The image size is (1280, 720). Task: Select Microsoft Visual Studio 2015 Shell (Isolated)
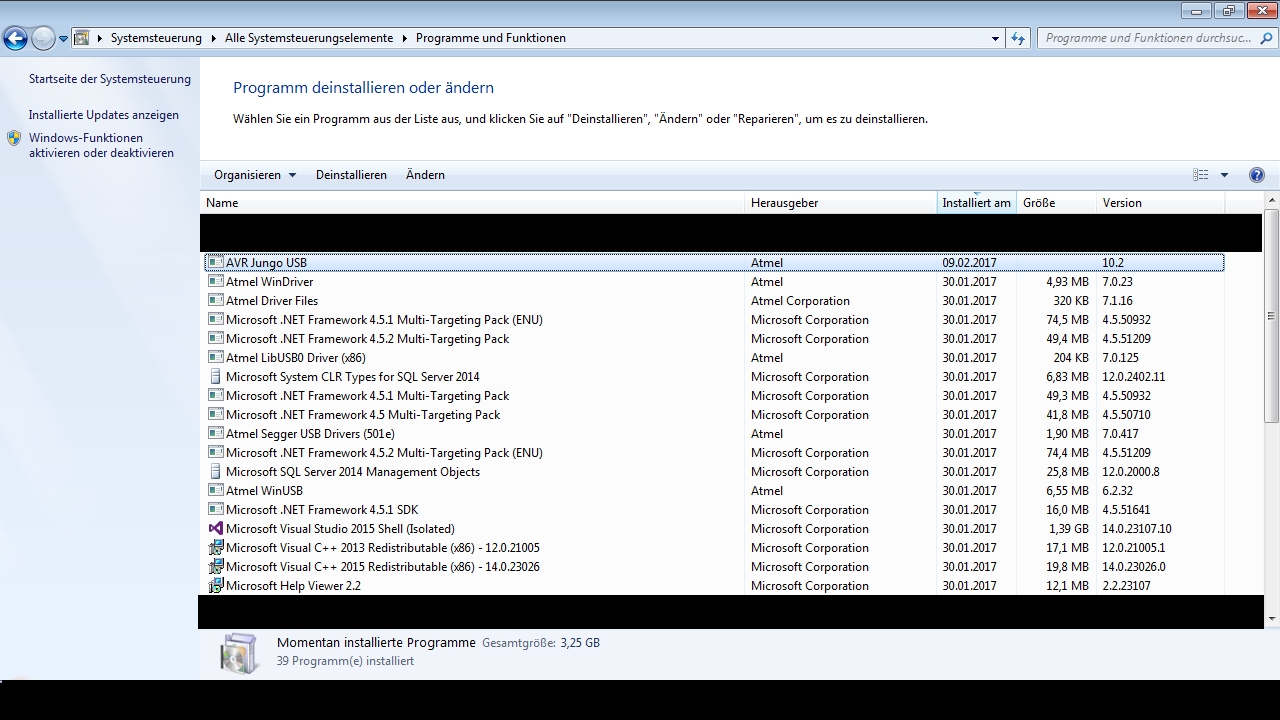(340, 529)
